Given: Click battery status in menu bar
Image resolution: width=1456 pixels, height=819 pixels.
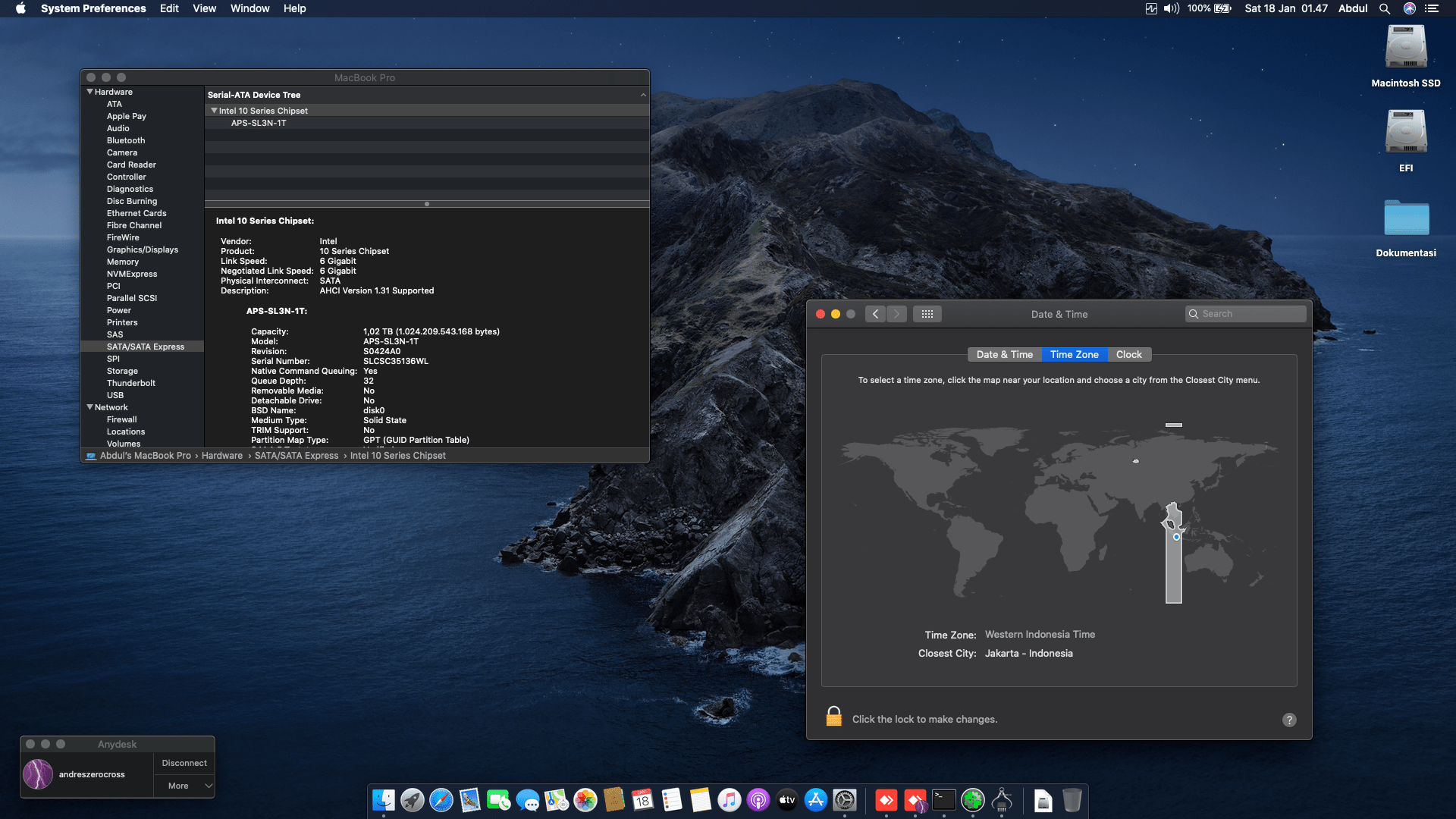Looking at the screenshot, I should click(x=1210, y=8).
